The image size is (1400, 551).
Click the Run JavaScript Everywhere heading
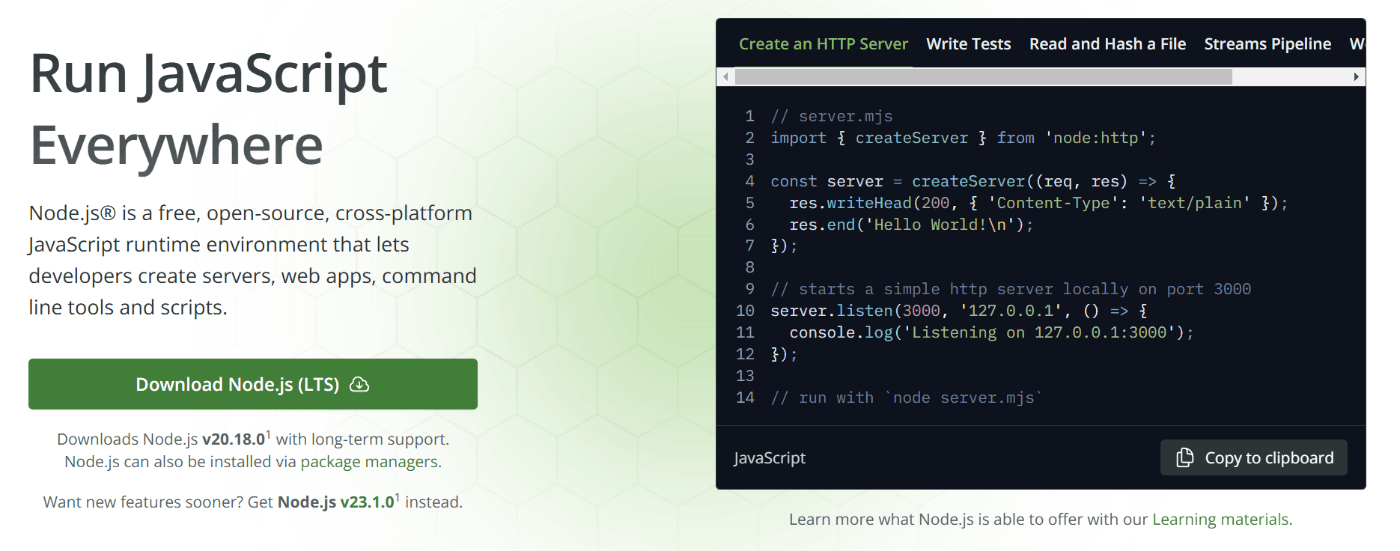209,108
